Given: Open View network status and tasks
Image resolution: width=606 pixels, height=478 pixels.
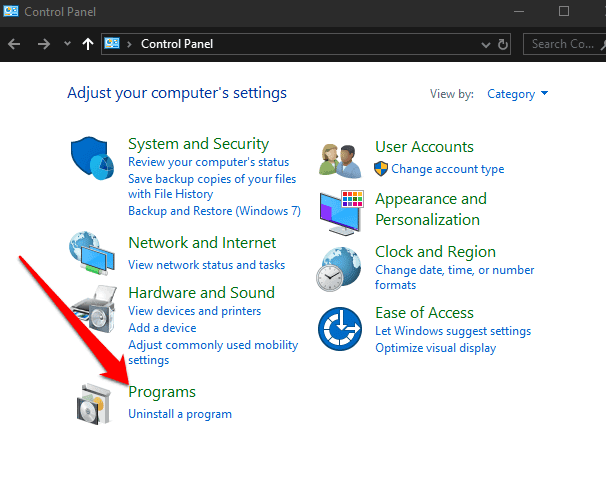Looking at the screenshot, I should (x=206, y=265).
